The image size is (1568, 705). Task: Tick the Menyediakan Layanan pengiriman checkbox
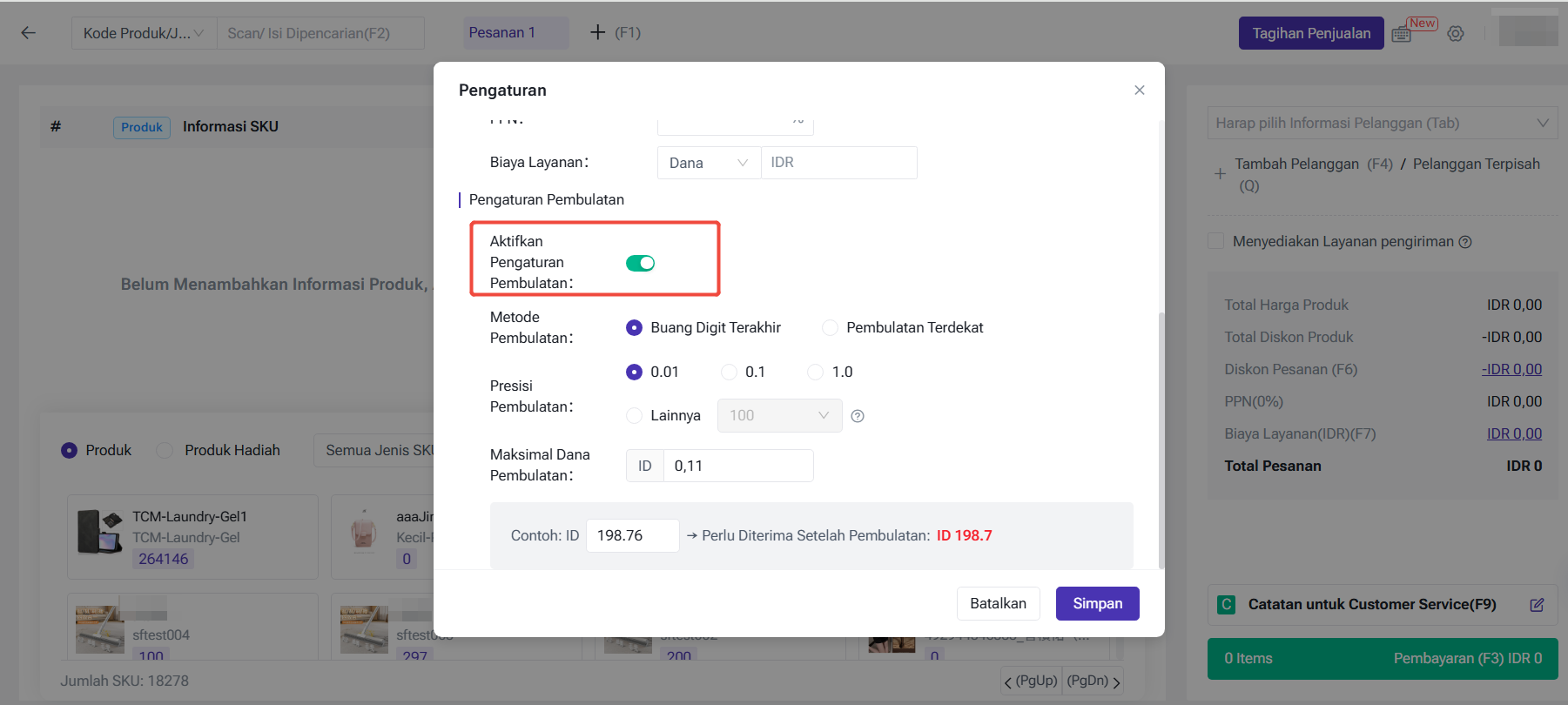pos(1216,241)
